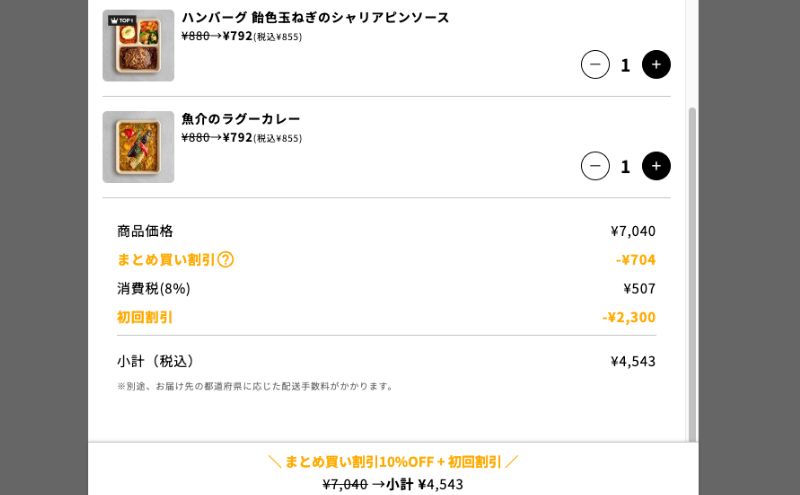Click the shipping fee notice text

[x=256, y=386]
